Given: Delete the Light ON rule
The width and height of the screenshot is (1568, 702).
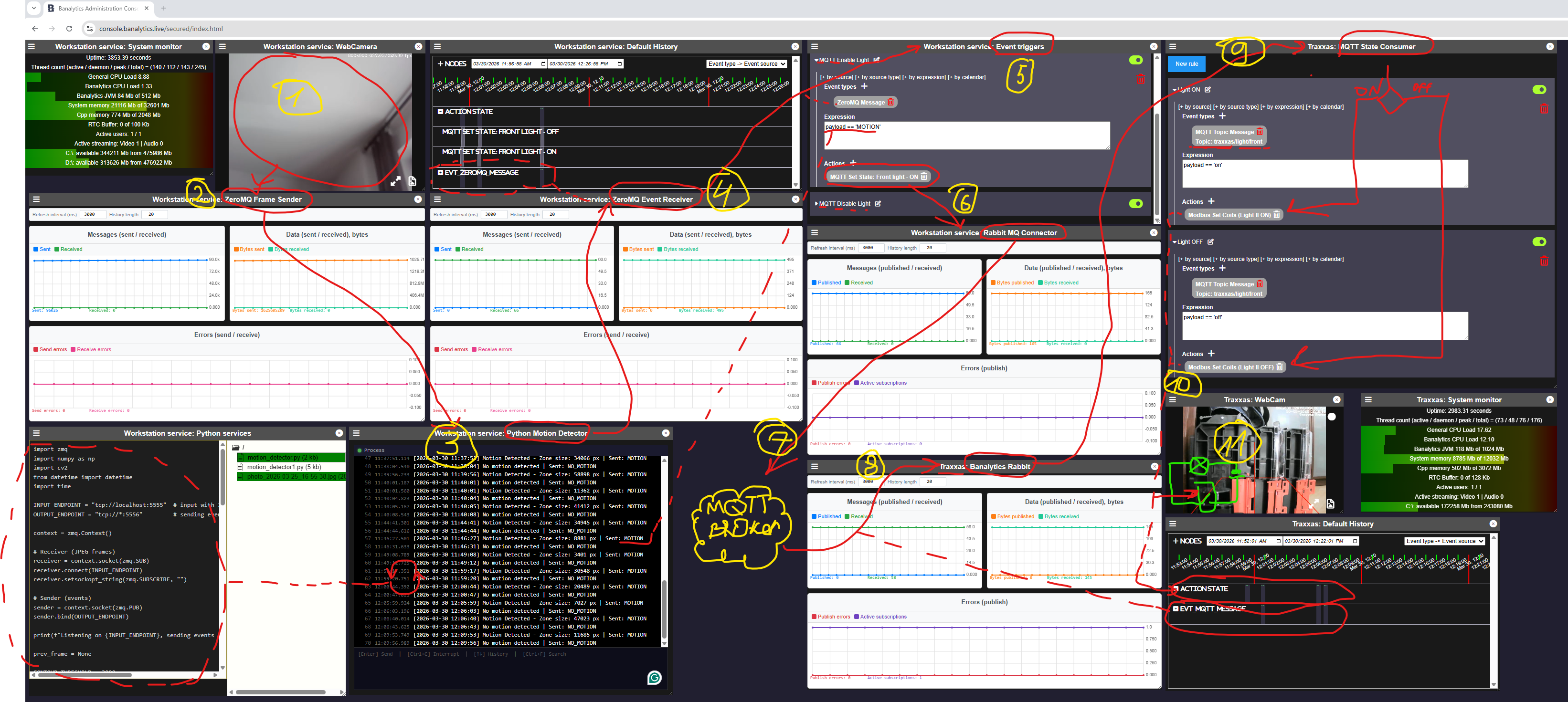Looking at the screenshot, I should tap(1544, 109).
